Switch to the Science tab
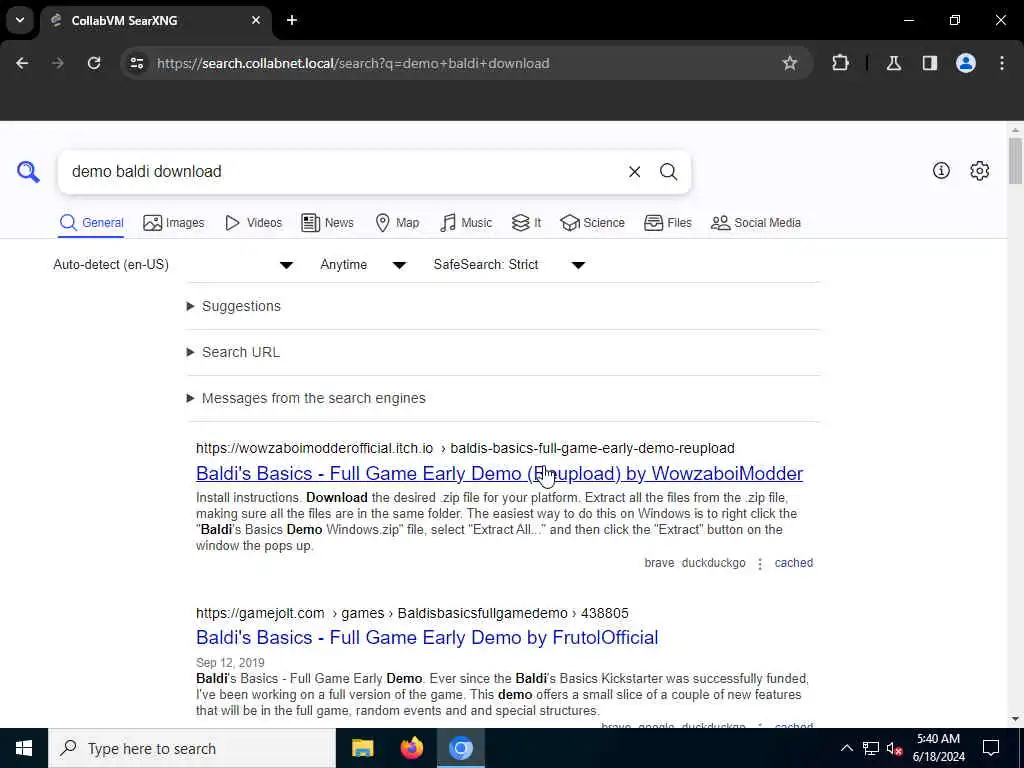Screen dimensions: 1024x768 [x=592, y=223]
